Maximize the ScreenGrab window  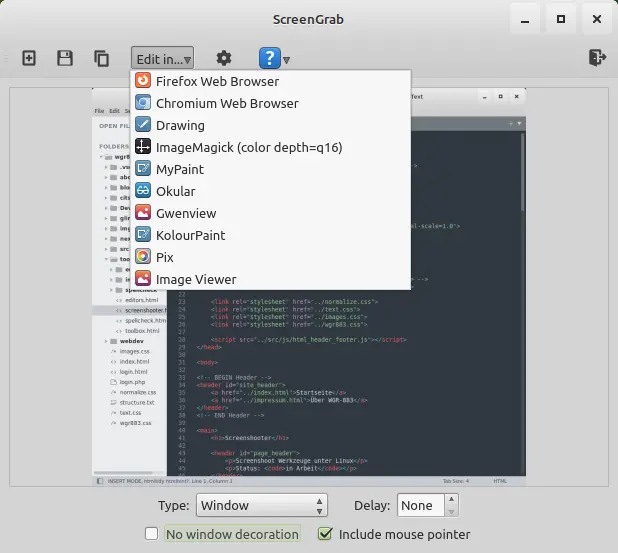click(561, 19)
